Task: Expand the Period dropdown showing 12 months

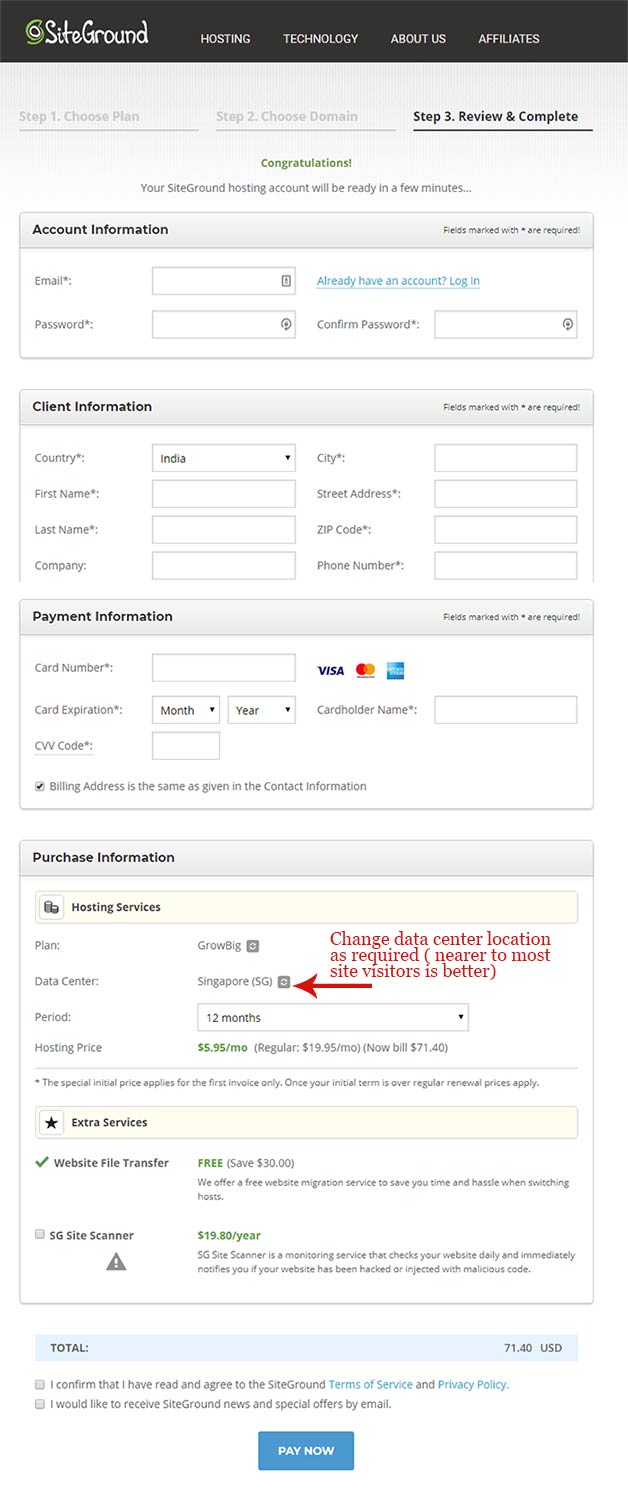Action: coord(333,1017)
